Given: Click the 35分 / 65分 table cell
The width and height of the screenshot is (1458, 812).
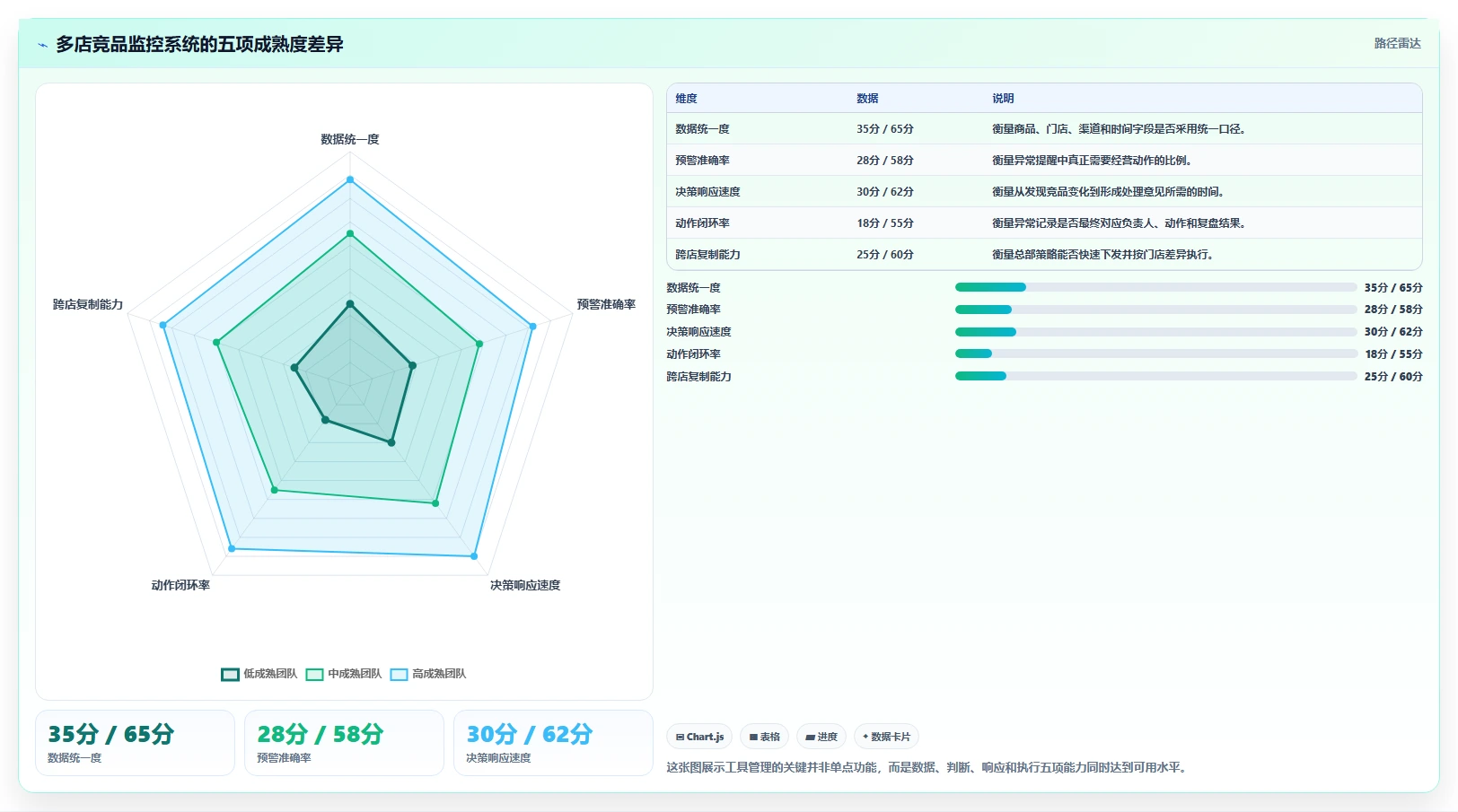Looking at the screenshot, I should tap(885, 129).
